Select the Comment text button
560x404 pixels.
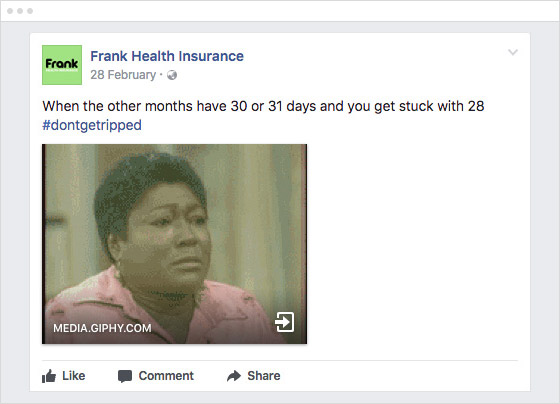point(166,376)
